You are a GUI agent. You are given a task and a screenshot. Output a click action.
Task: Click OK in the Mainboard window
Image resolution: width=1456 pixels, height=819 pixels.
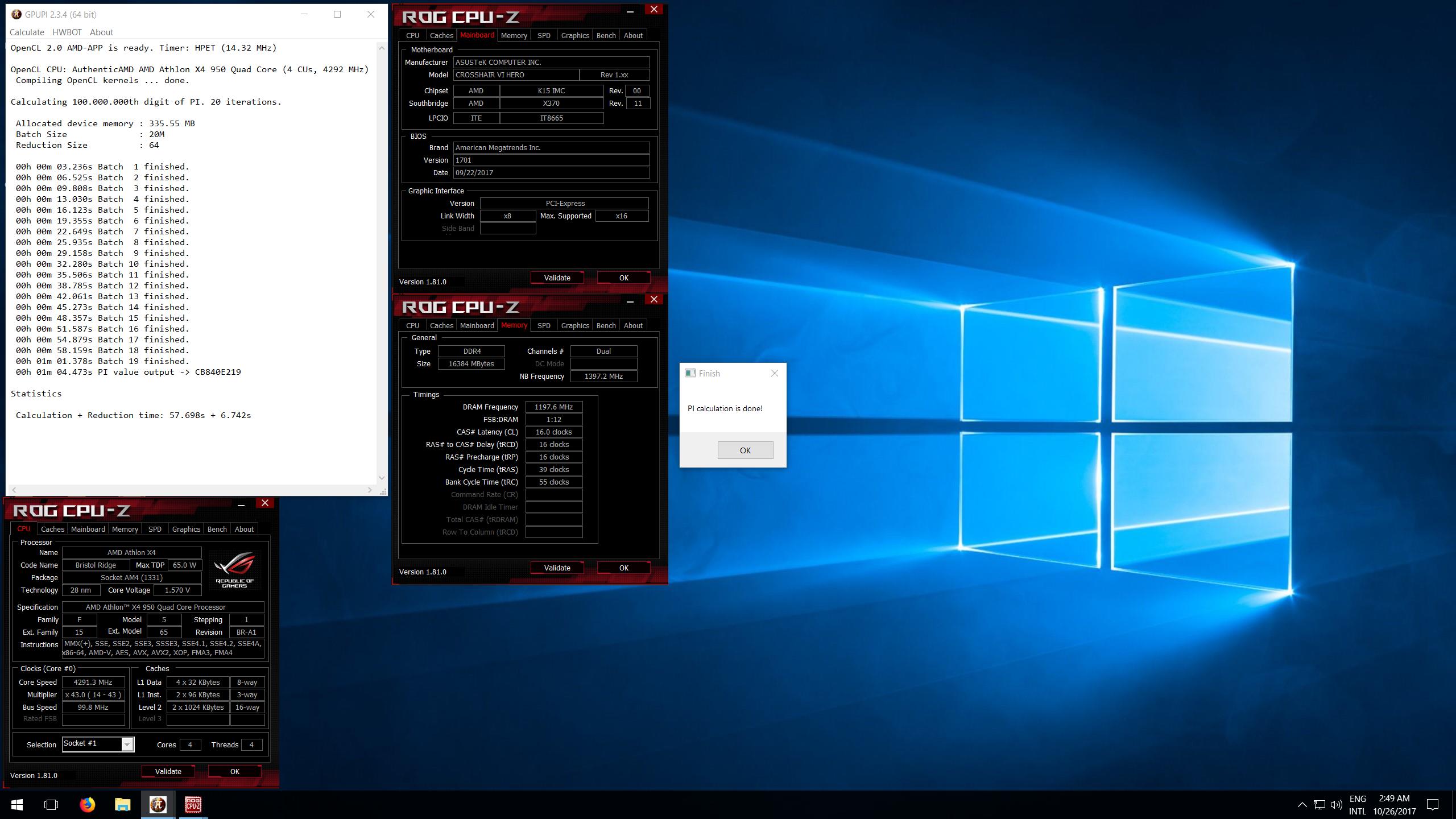623,278
